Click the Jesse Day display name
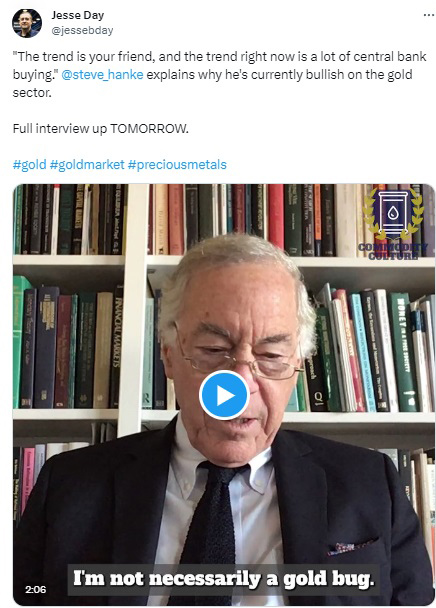436x608 pixels. click(x=78, y=15)
